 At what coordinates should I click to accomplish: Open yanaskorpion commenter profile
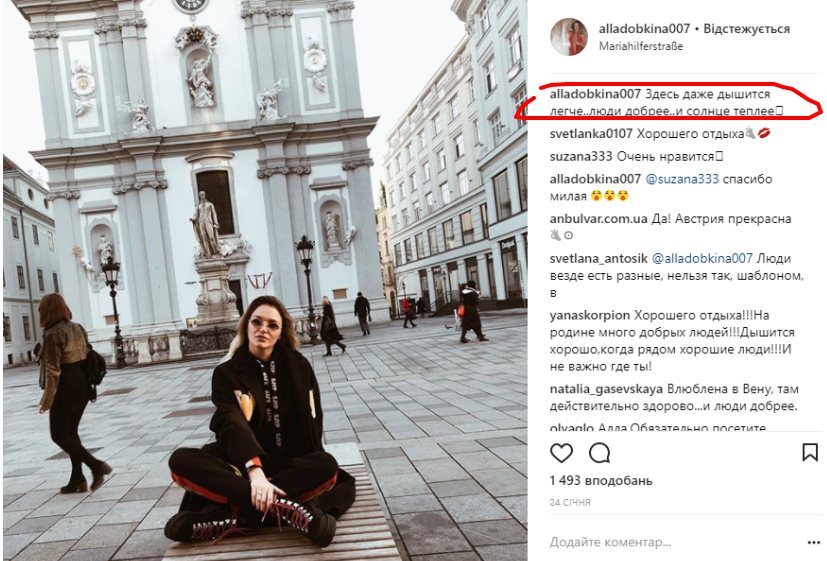coord(590,315)
